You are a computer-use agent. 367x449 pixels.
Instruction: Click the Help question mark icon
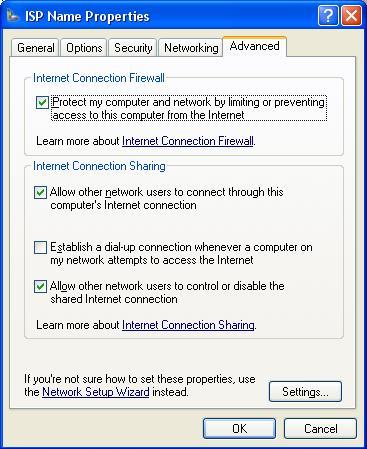pyautogui.click(x=328, y=16)
